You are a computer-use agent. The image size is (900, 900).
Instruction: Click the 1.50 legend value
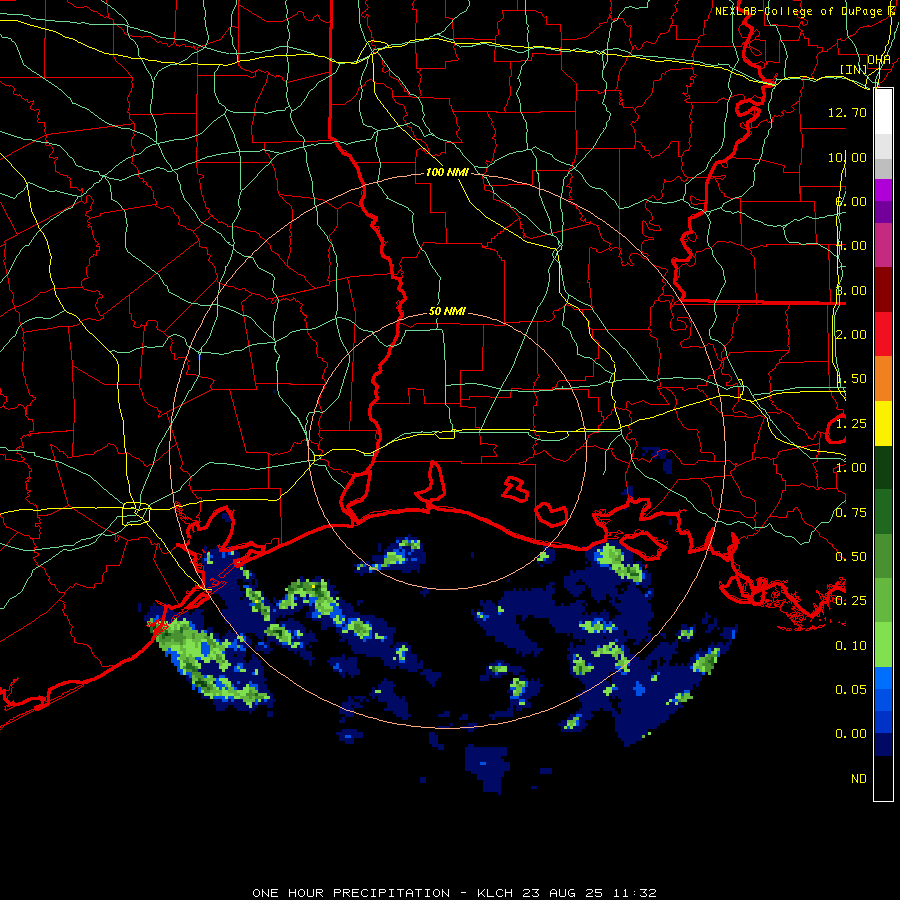[x=851, y=379]
